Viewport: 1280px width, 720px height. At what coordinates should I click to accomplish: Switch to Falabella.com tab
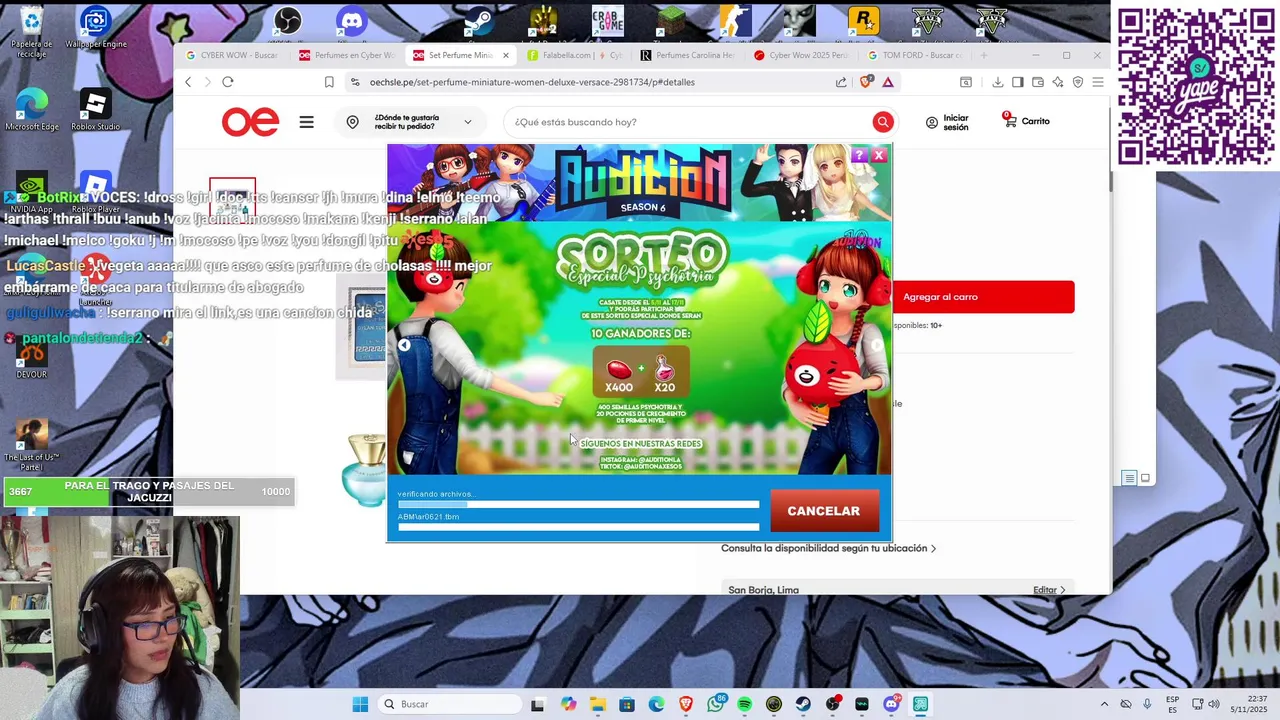click(574, 55)
